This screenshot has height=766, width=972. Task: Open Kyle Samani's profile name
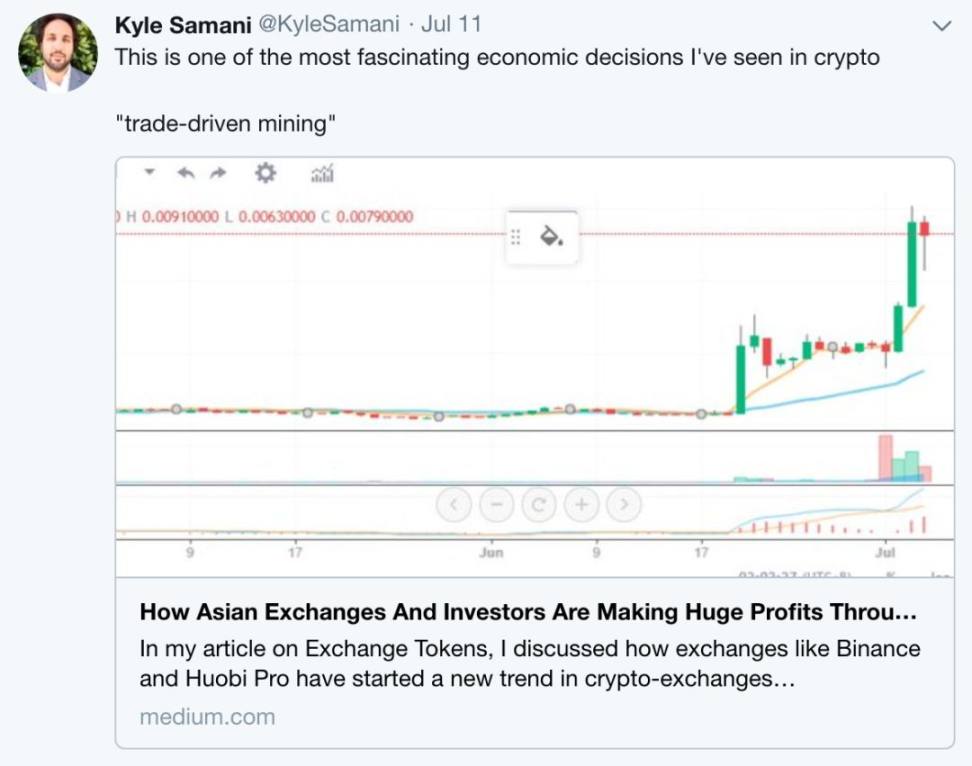tap(183, 24)
